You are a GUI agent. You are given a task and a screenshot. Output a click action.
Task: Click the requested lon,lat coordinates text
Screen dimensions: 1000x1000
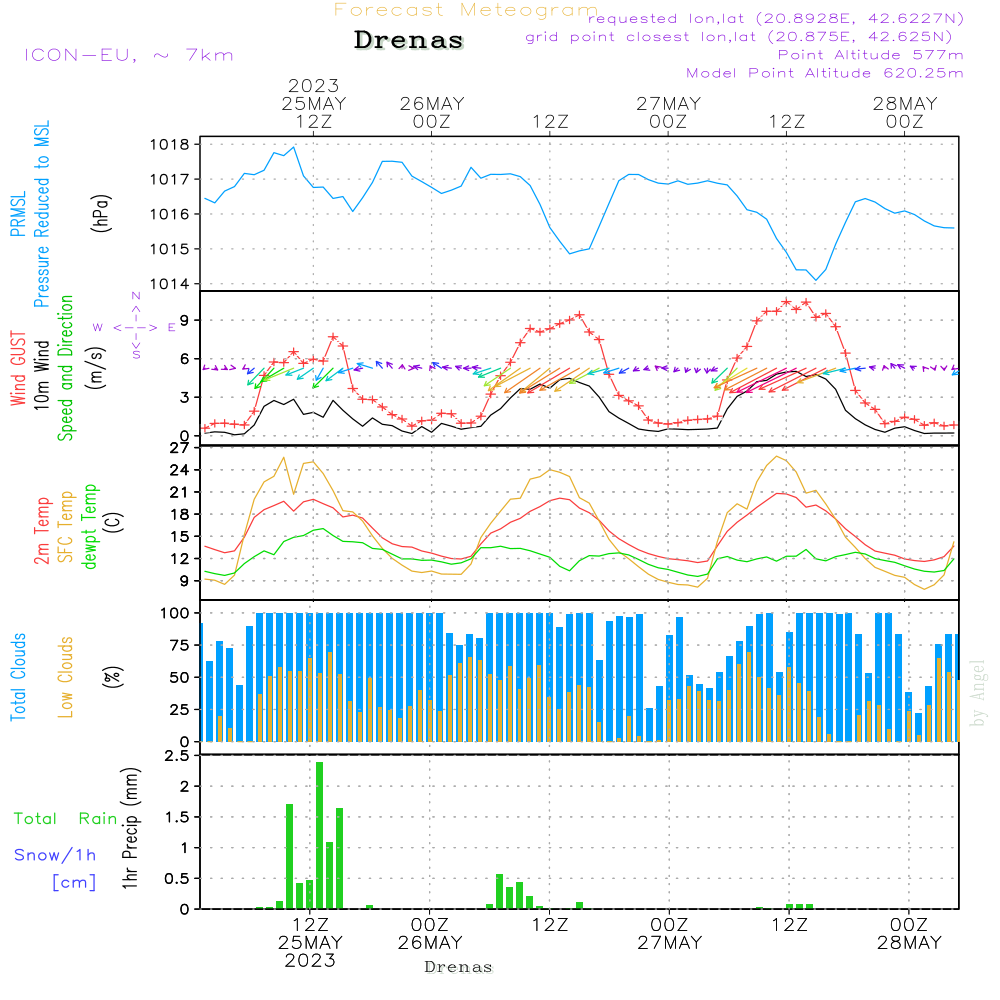pyautogui.click(x=776, y=18)
